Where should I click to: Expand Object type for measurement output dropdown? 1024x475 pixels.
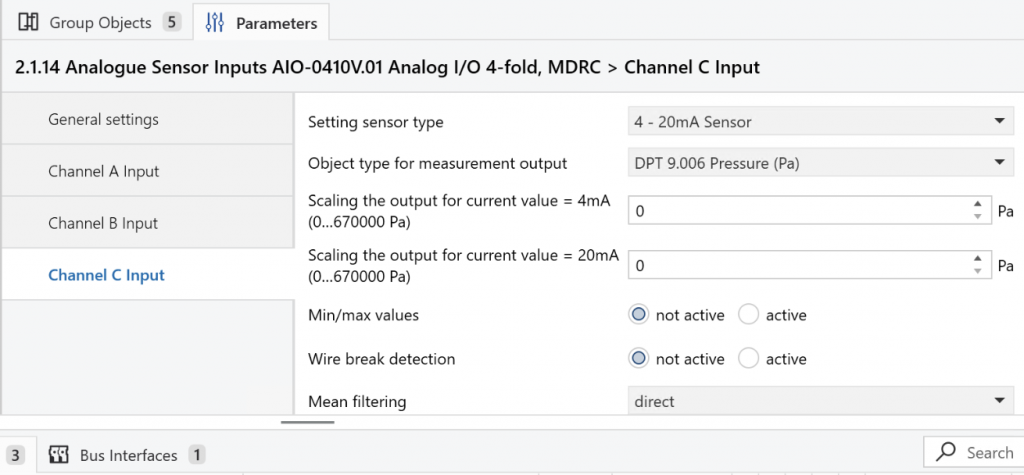tap(820, 163)
